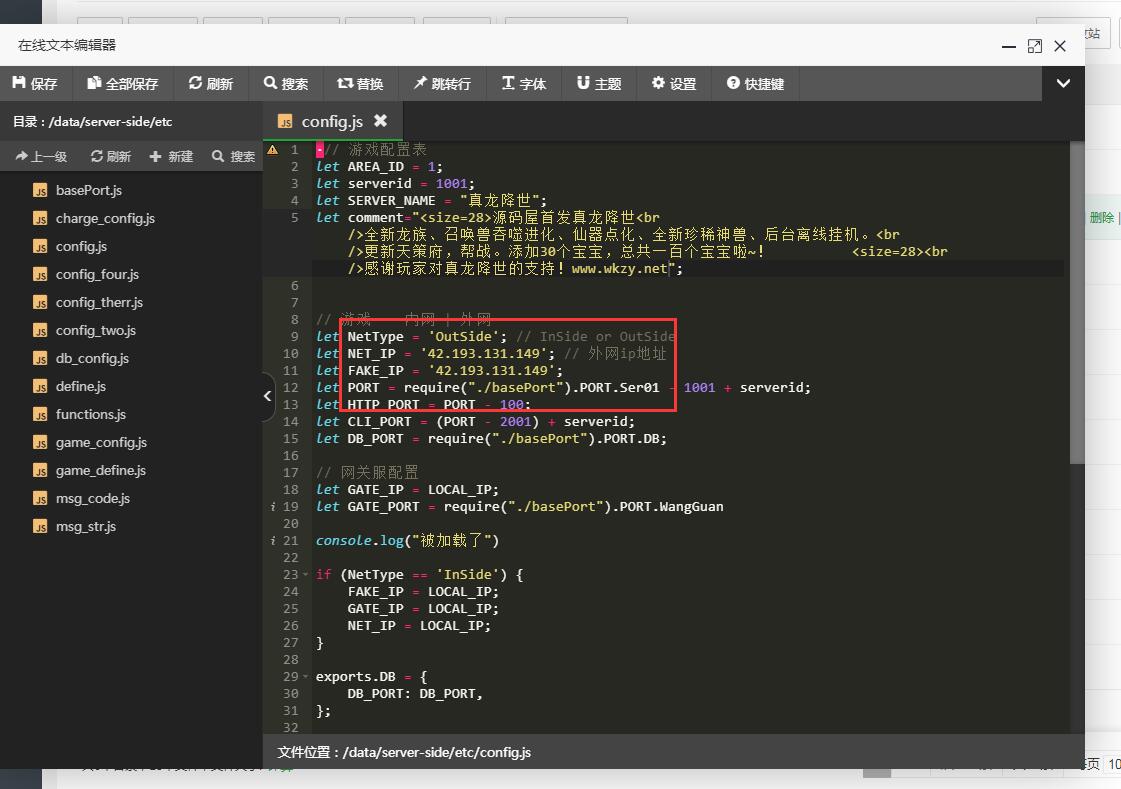Go up one directory with 上一级
1121x789 pixels.
pos(42,156)
